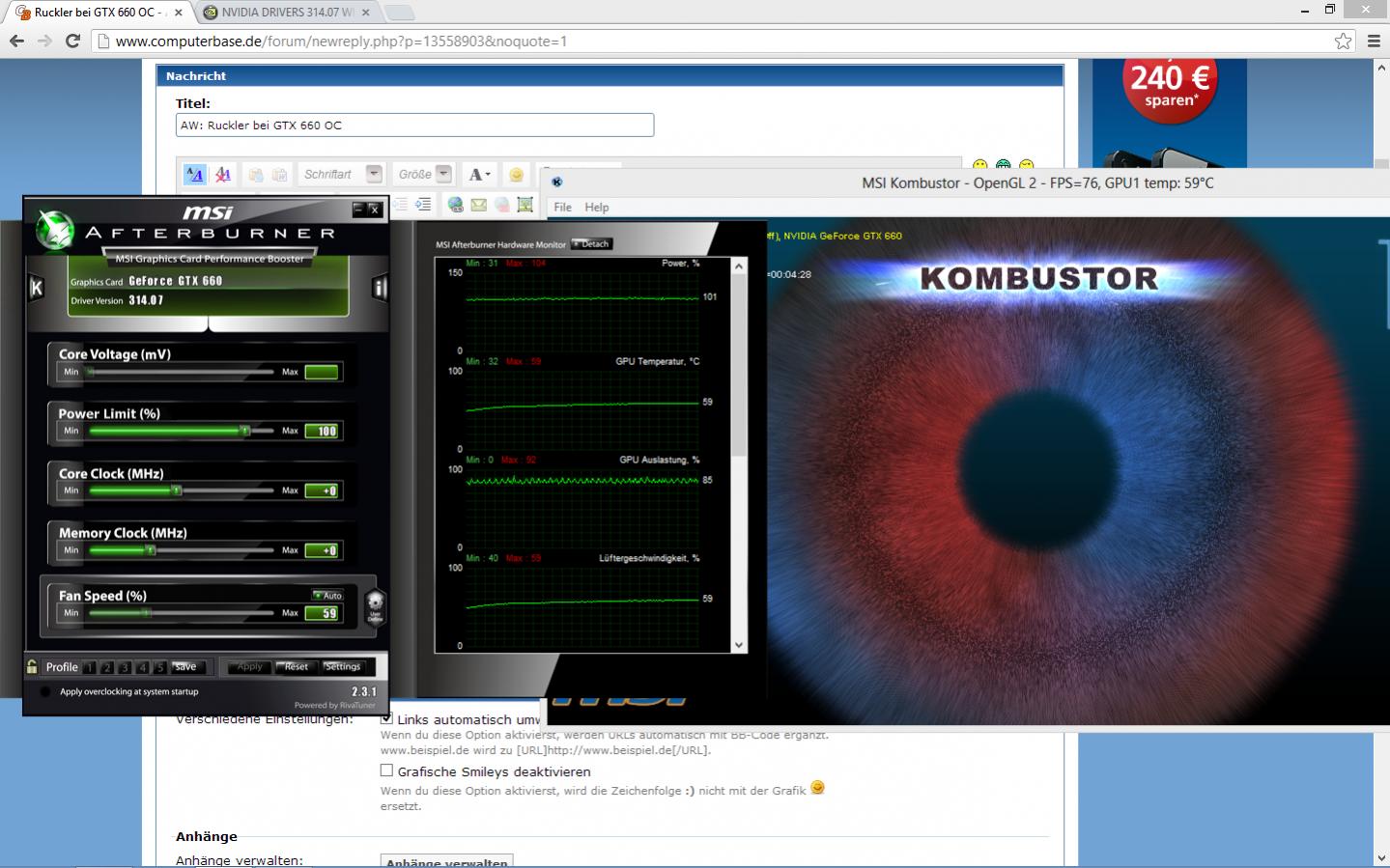
Task: Click the driver version '314.07' text
Action: 146,300
